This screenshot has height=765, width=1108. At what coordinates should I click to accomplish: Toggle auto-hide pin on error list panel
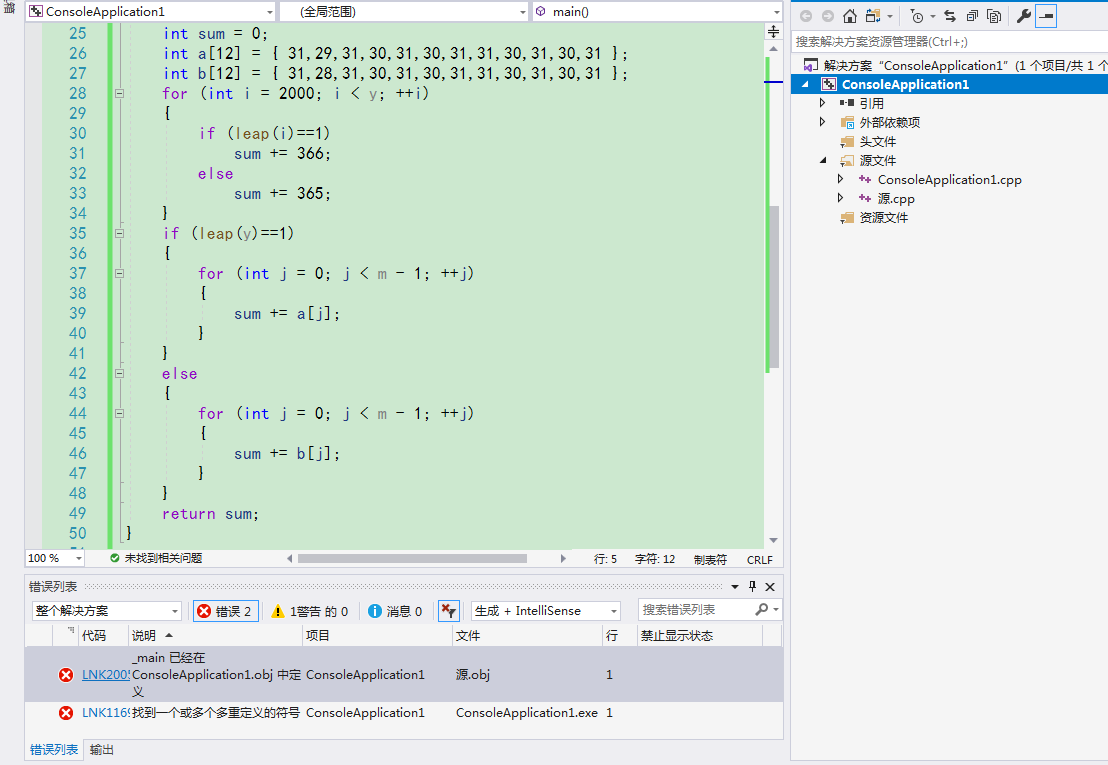pos(753,586)
